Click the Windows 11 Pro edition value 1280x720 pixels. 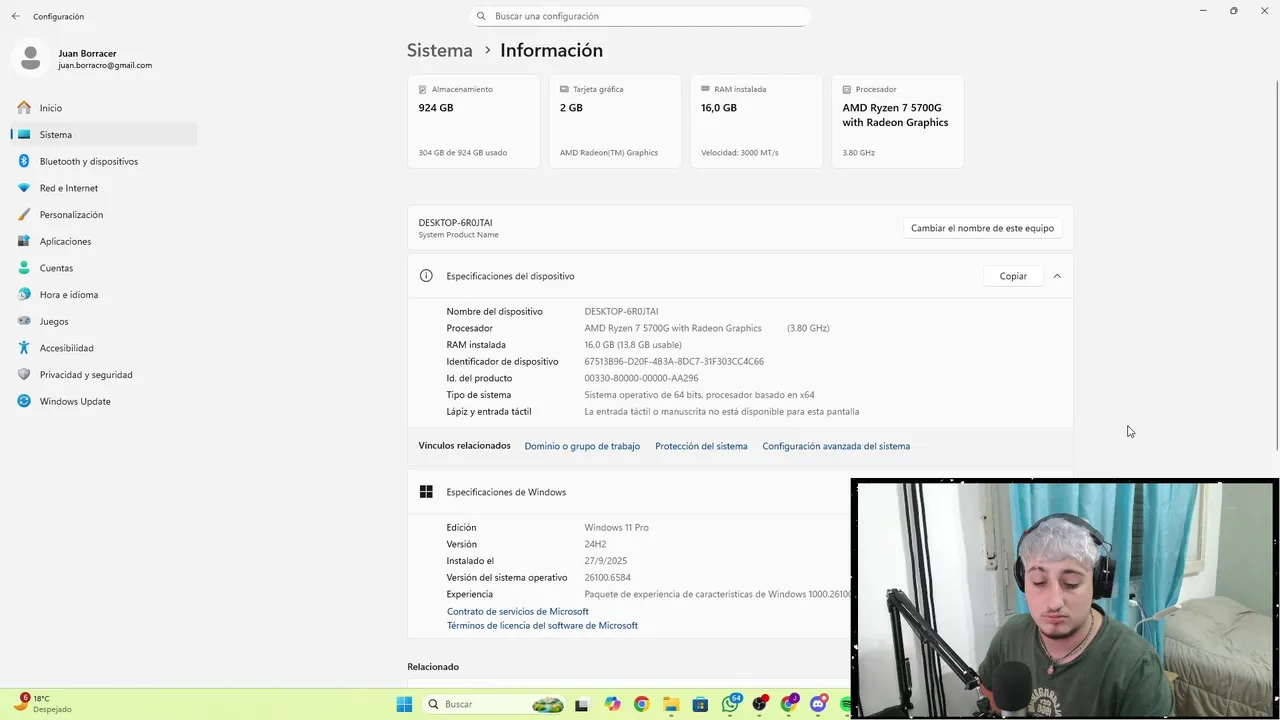(616, 527)
